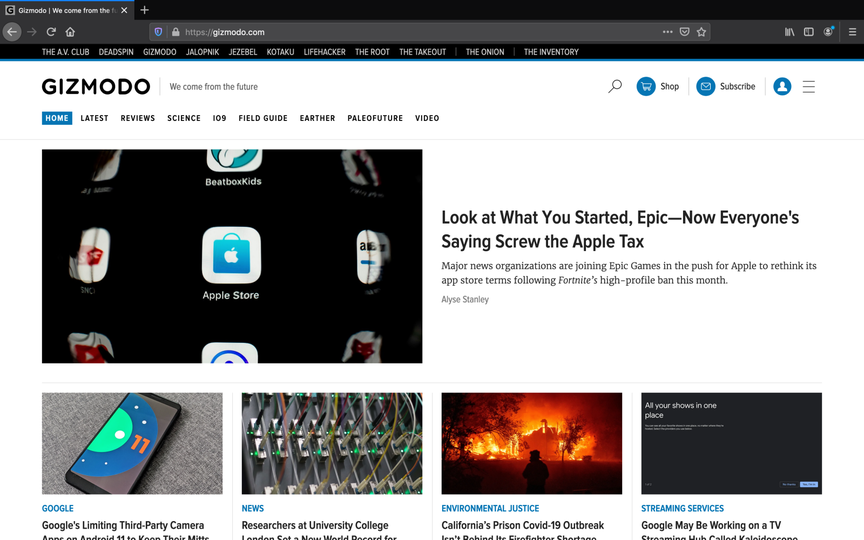Visit THE ONION network link
The height and width of the screenshot is (540, 864).
coord(485,52)
